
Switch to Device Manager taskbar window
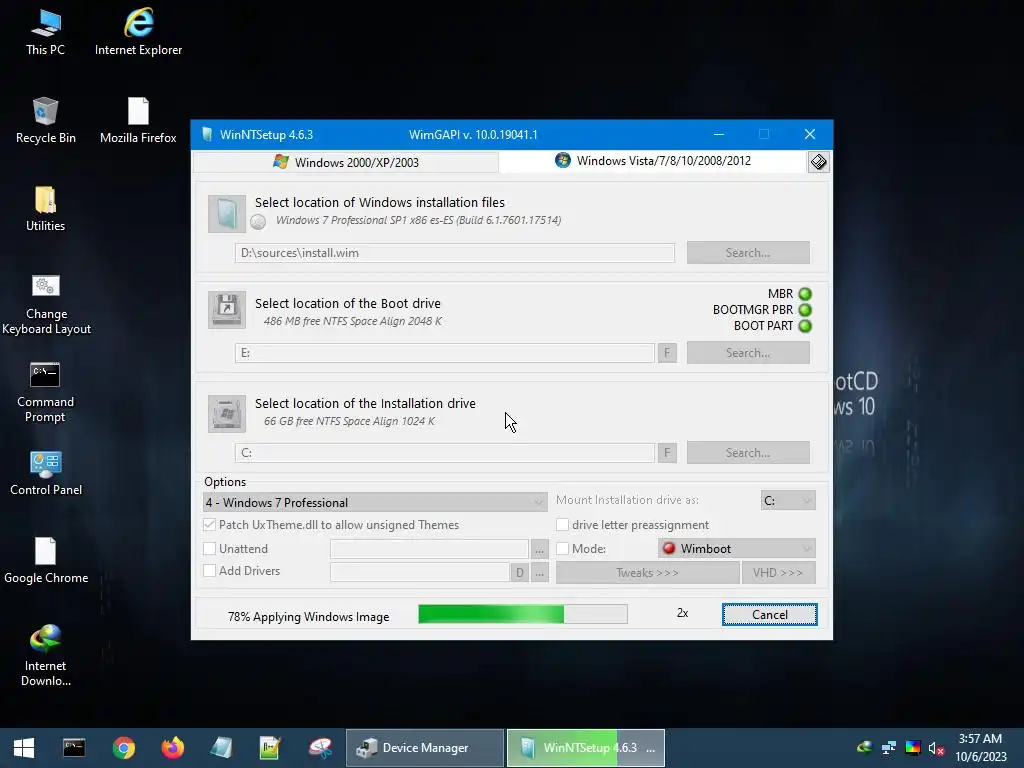(424, 748)
